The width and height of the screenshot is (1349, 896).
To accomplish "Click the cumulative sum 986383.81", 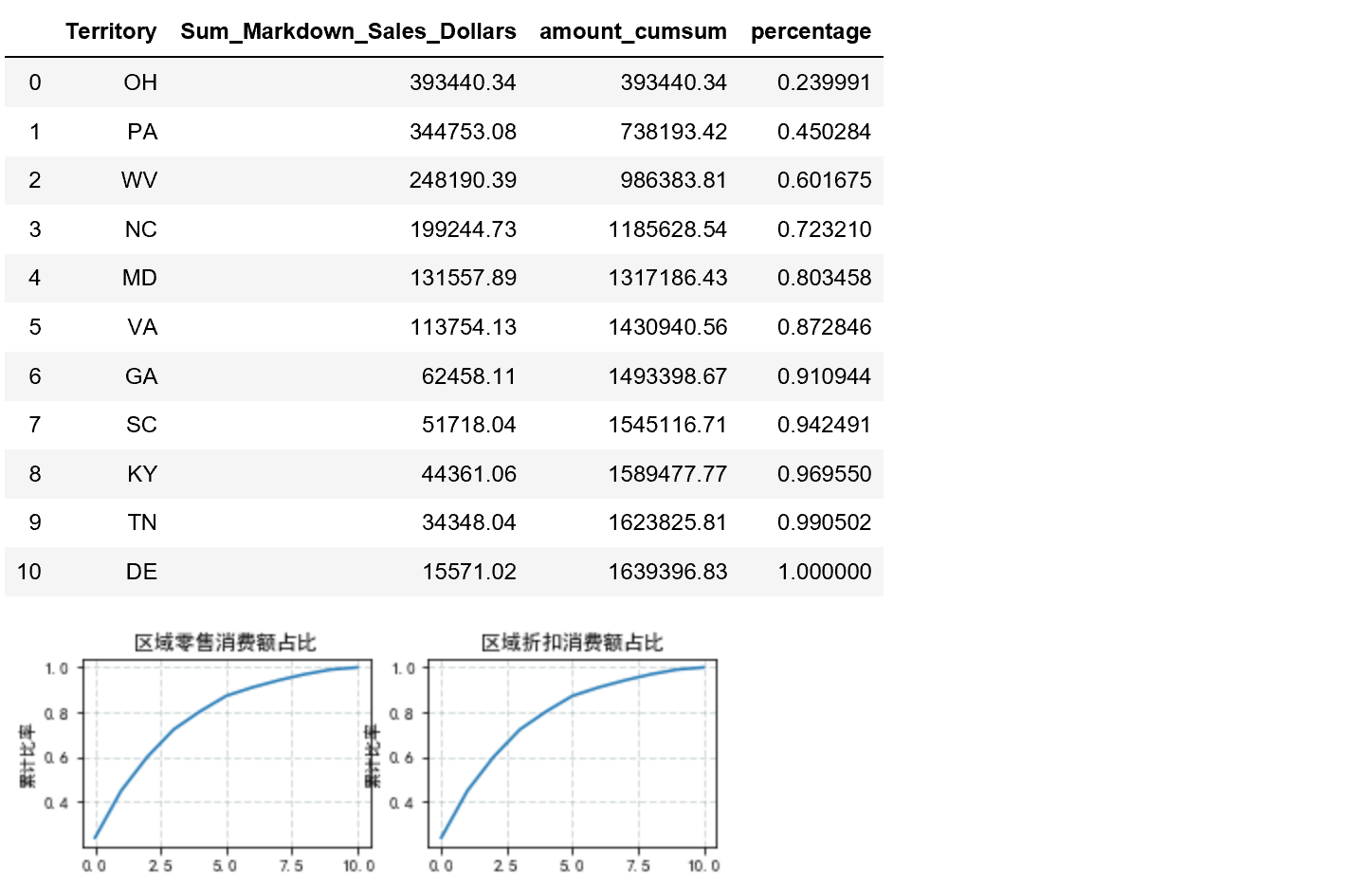I will (x=673, y=180).
